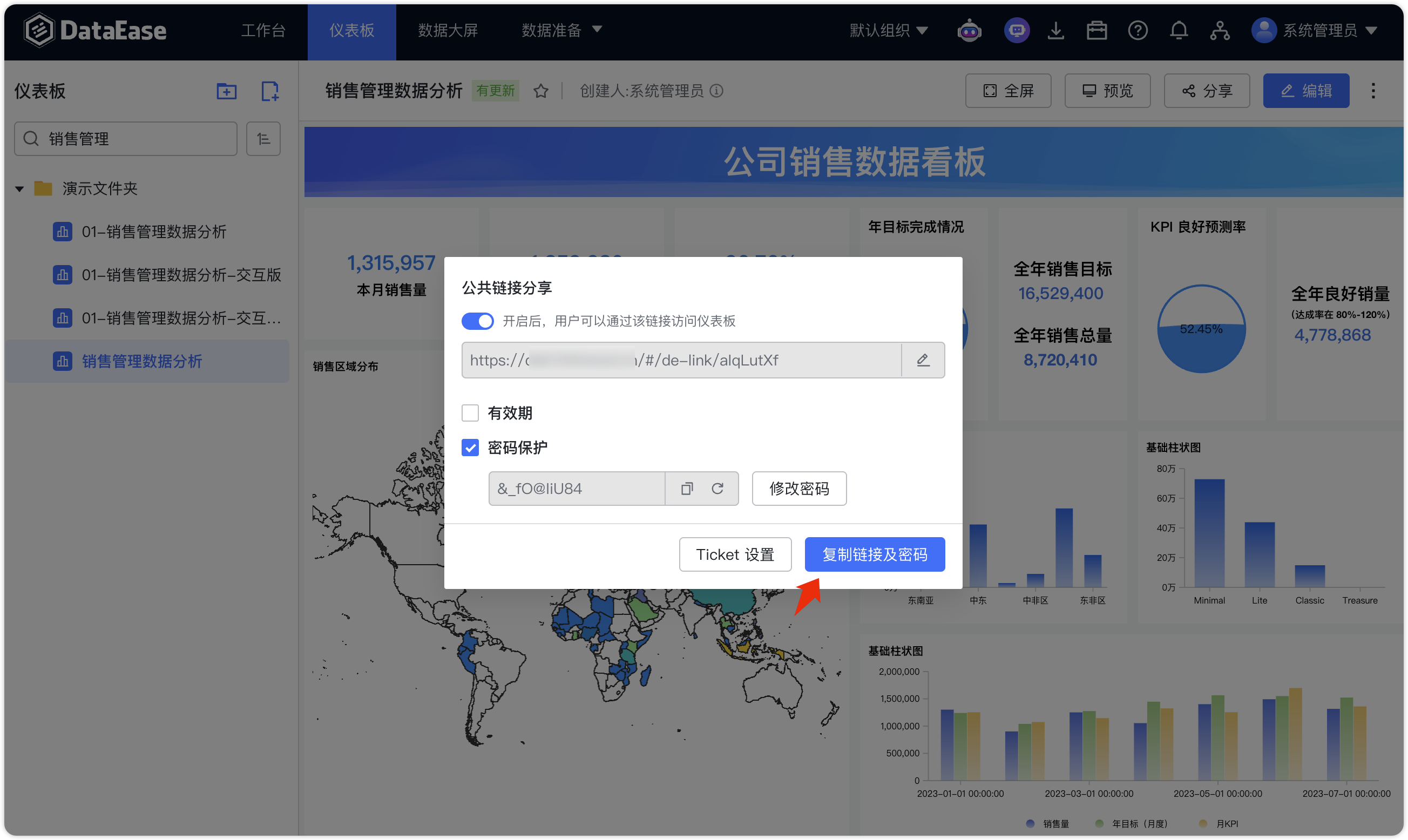Click the 01-销售管理数据分析 dashboard icon
Viewport: 1408px width, 840px height.
[62, 232]
